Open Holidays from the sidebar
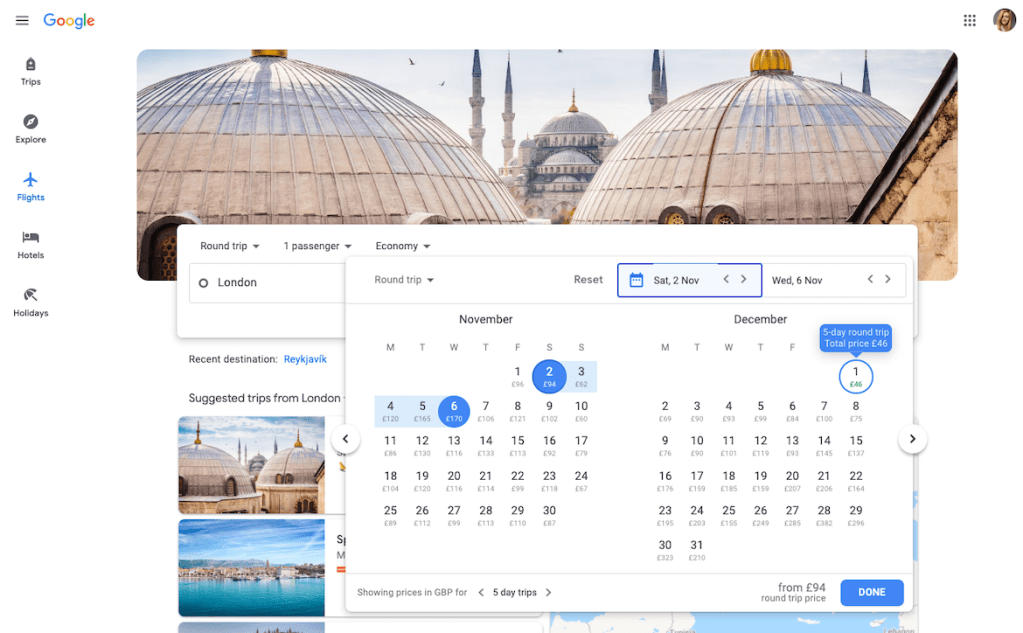Viewport: 1023px width, 633px height. (30, 302)
